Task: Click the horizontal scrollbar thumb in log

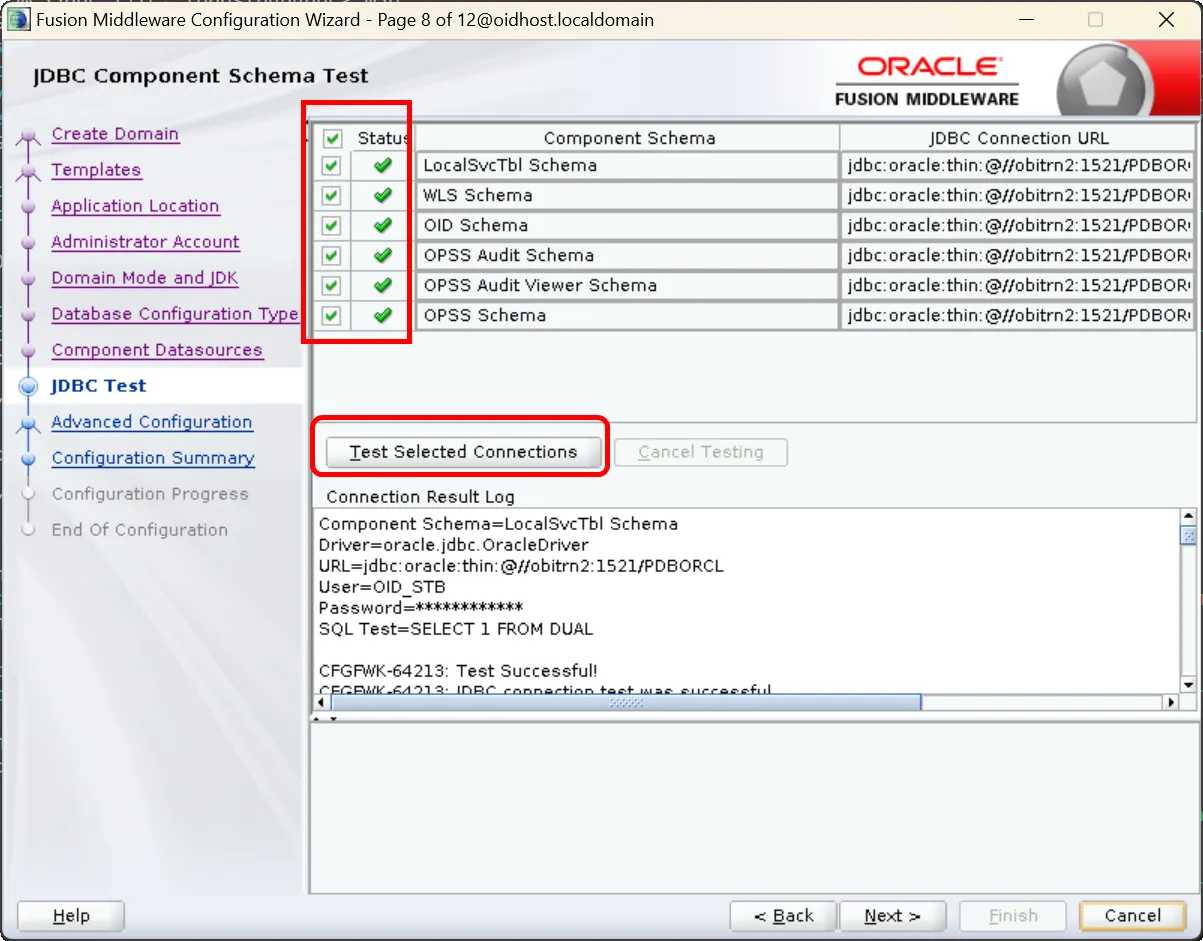Action: pos(626,703)
